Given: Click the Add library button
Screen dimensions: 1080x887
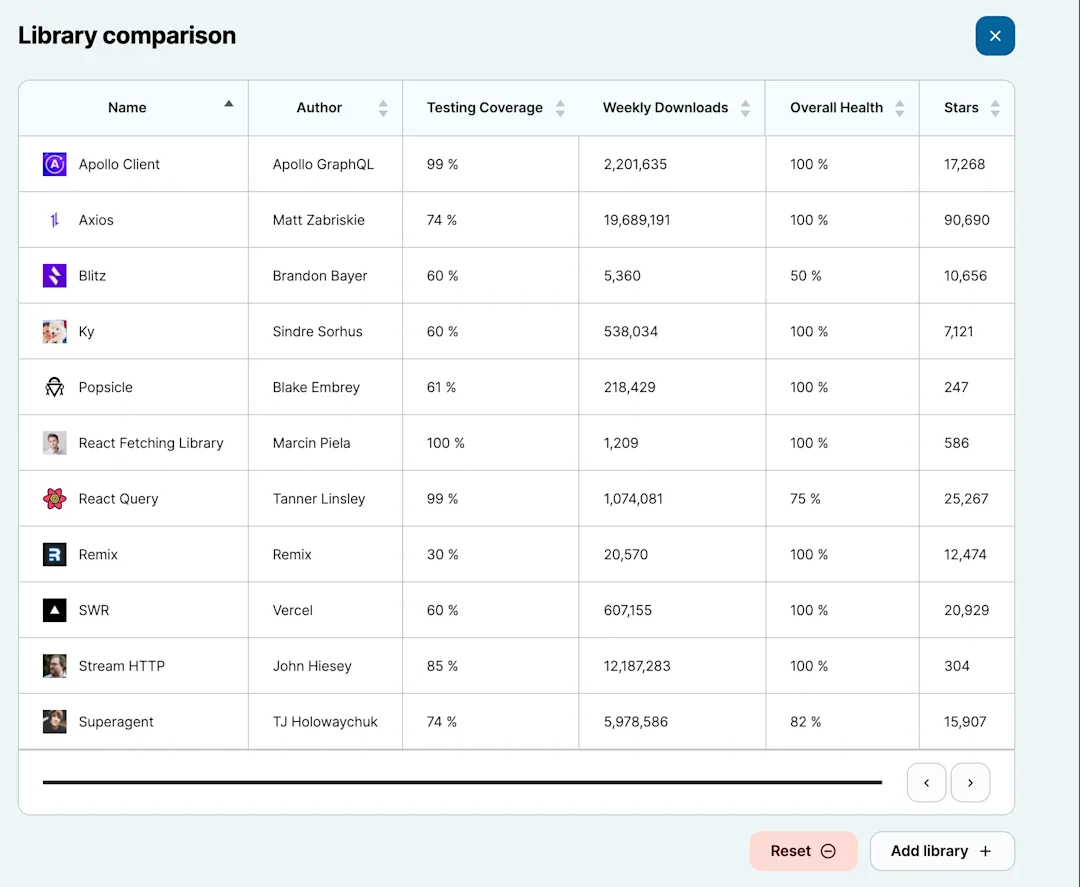Looking at the screenshot, I should (942, 851).
